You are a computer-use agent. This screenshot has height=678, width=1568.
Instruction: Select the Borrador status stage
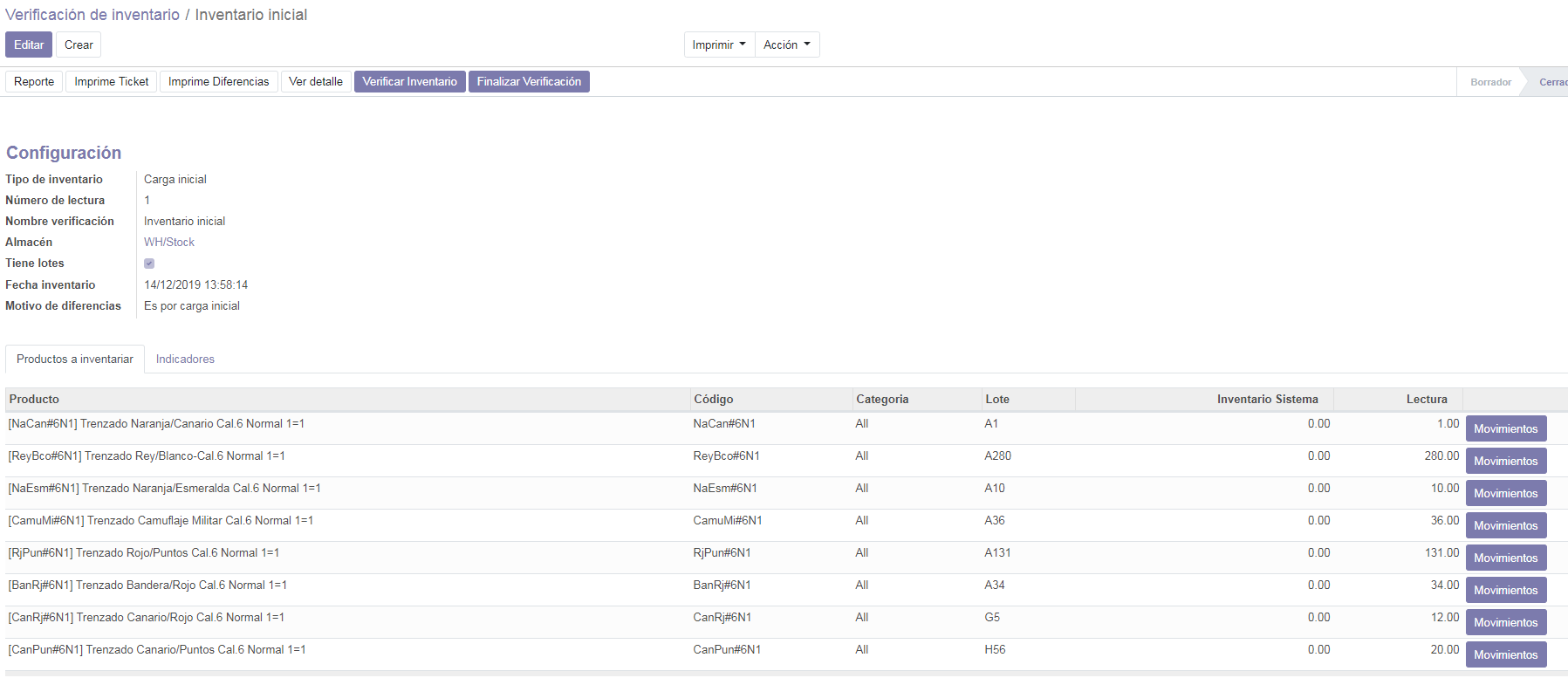pos(1490,82)
